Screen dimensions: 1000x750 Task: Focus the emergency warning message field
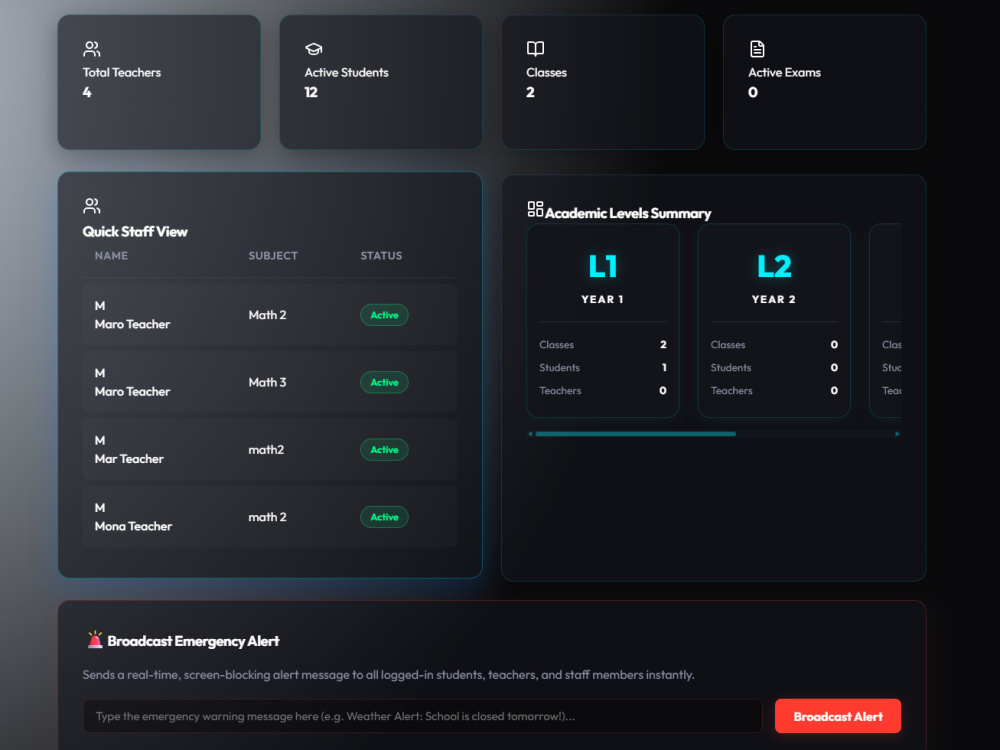[422, 716]
